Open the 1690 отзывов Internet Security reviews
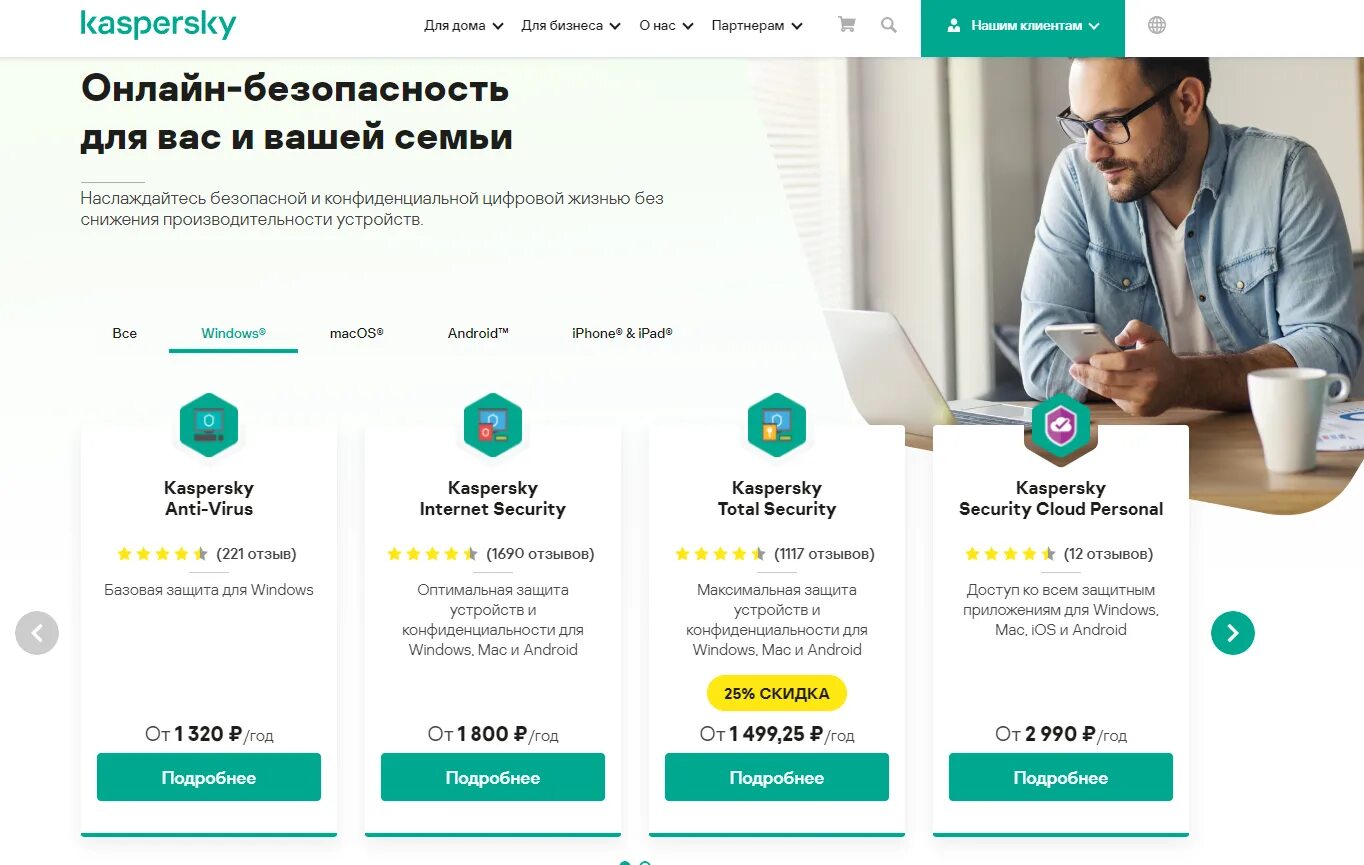 tap(540, 553)
